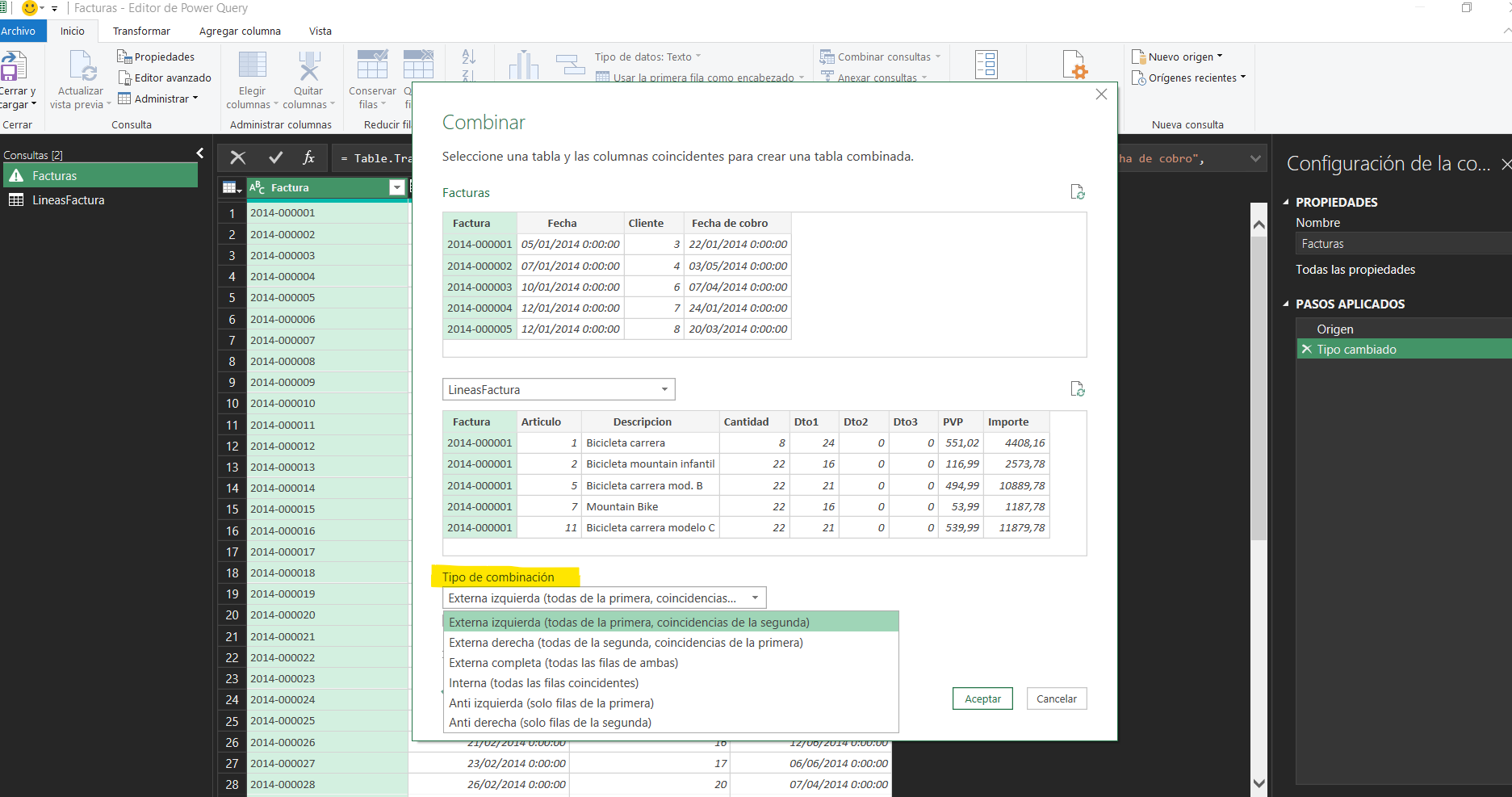Select the Fecha de cobro column in Facturas preview
The image size is (1512, 797).
(737, 223)
